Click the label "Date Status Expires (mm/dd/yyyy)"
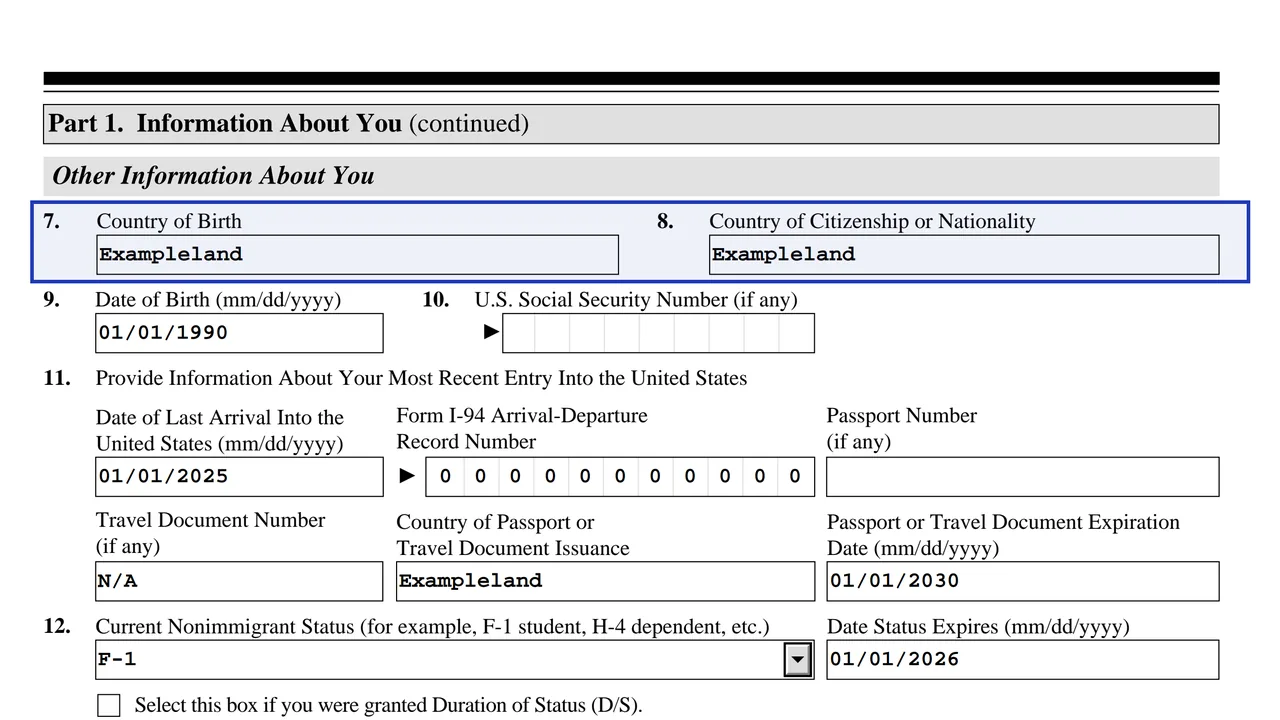This screenshot has height=720, width=1280. point(978,627)
